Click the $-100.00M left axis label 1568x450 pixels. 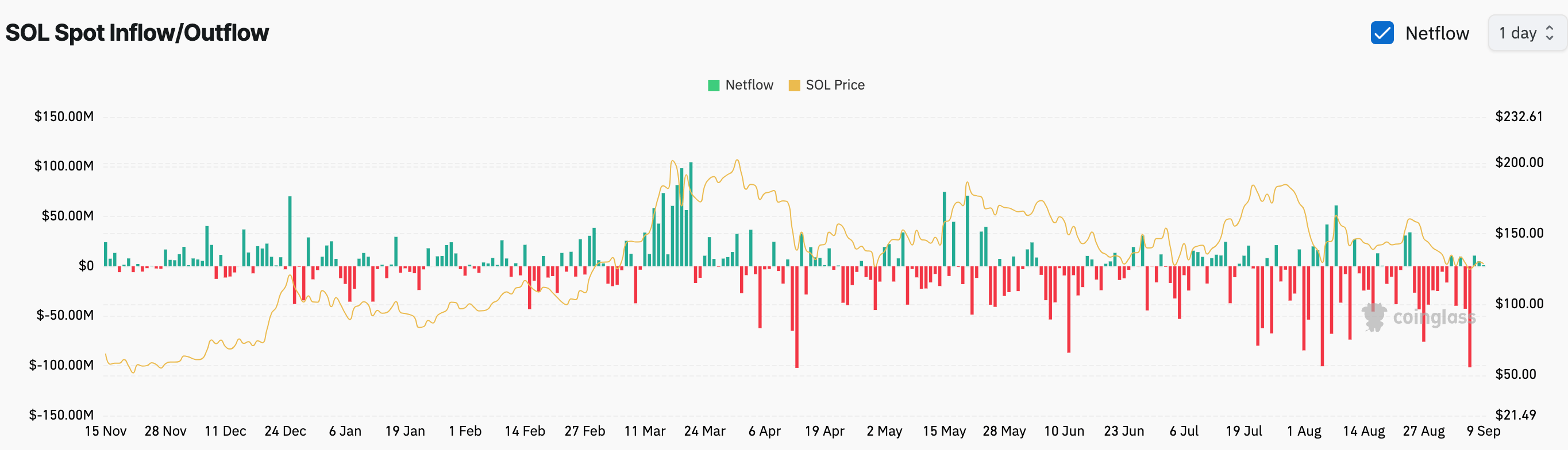pos(61,365)
